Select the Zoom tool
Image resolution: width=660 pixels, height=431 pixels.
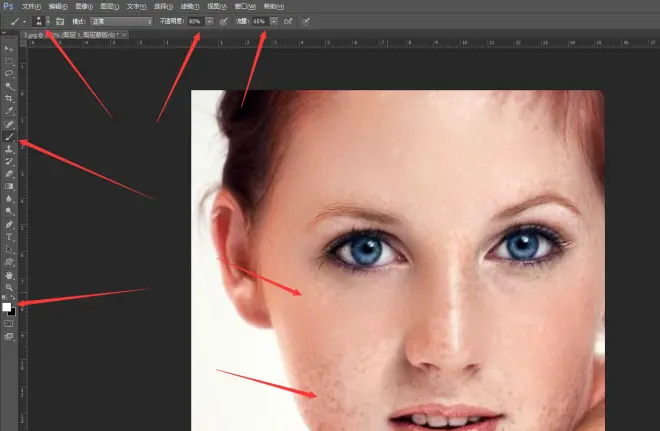9,288
